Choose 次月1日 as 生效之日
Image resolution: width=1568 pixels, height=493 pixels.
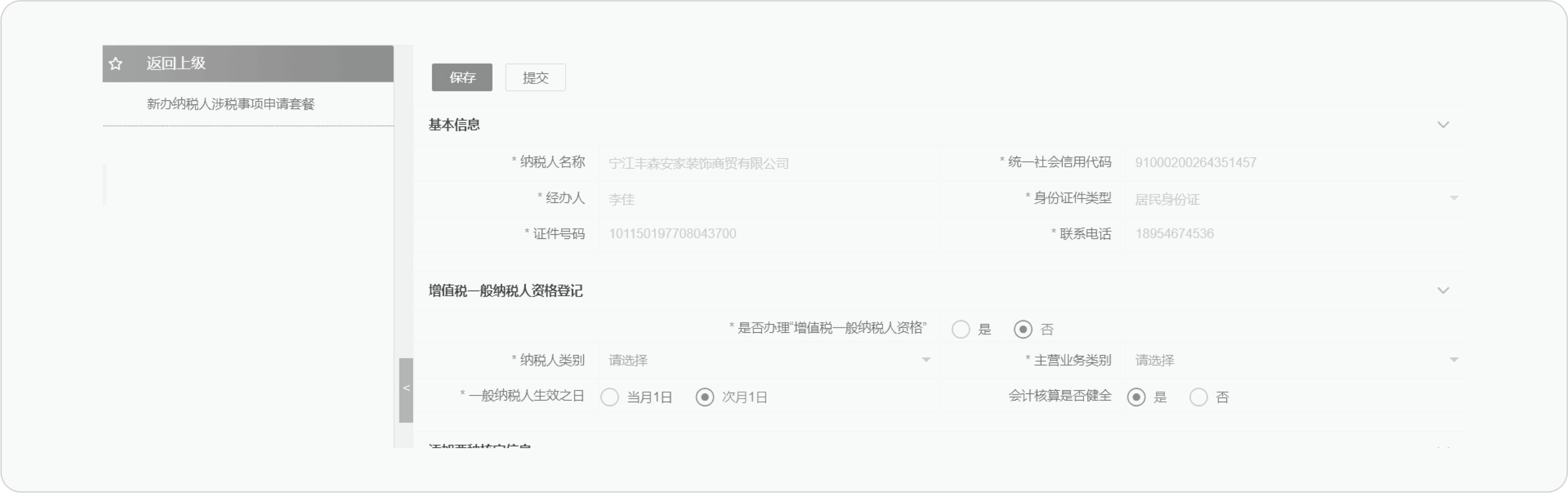click(x=704, y=397)
